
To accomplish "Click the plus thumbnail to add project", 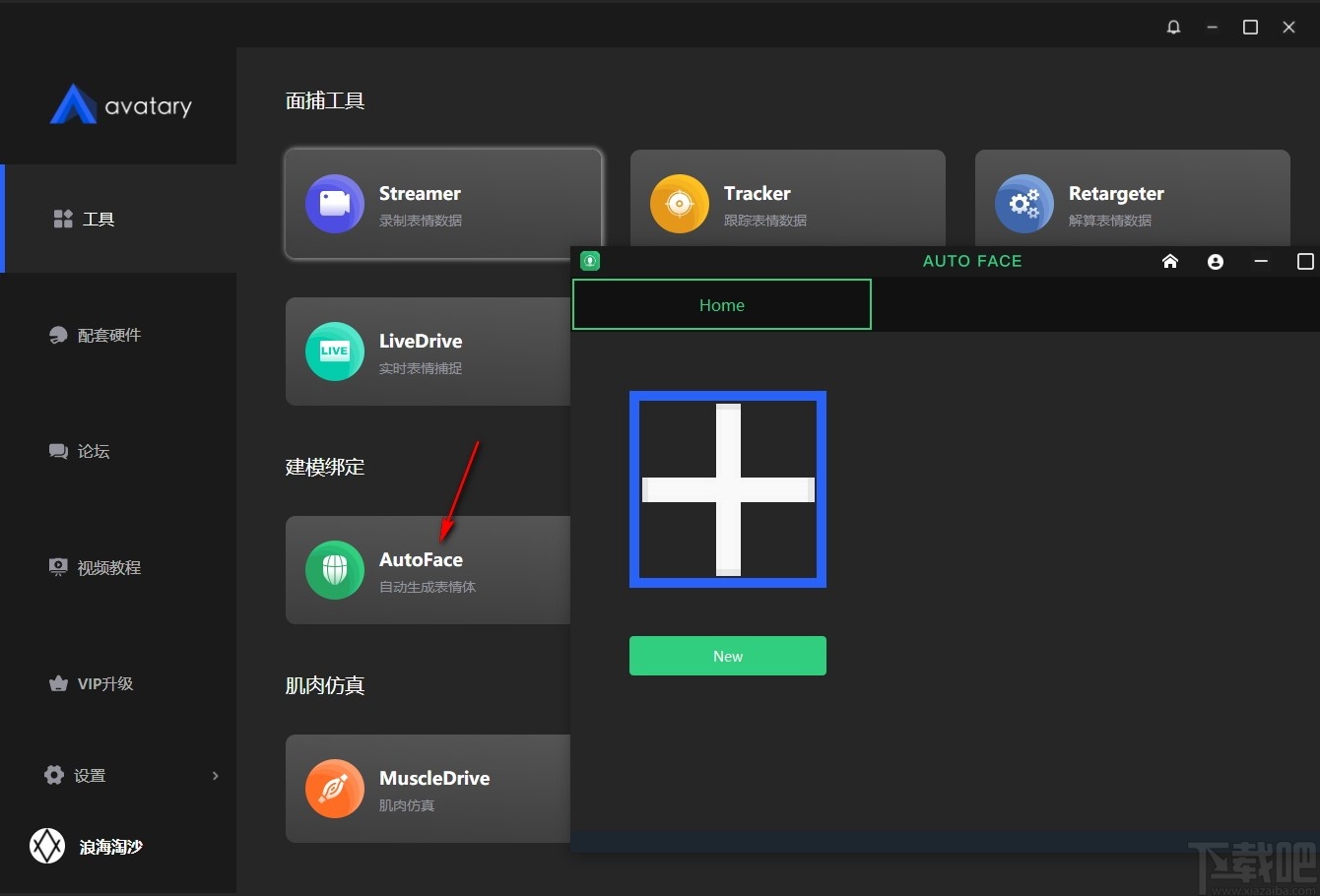I will click(x=728, y=489).
